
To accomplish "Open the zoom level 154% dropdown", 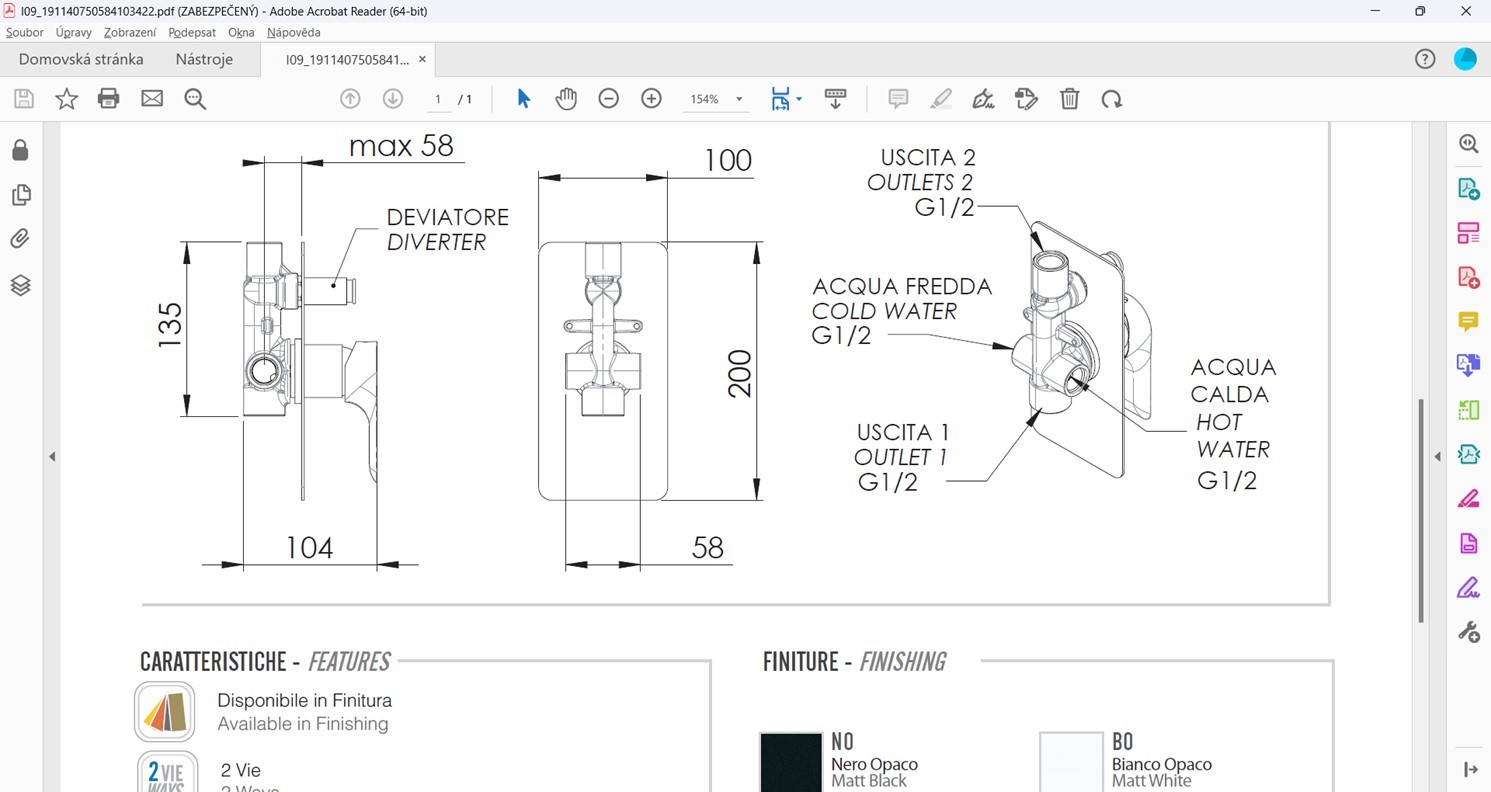I will (x=739, y=100).
